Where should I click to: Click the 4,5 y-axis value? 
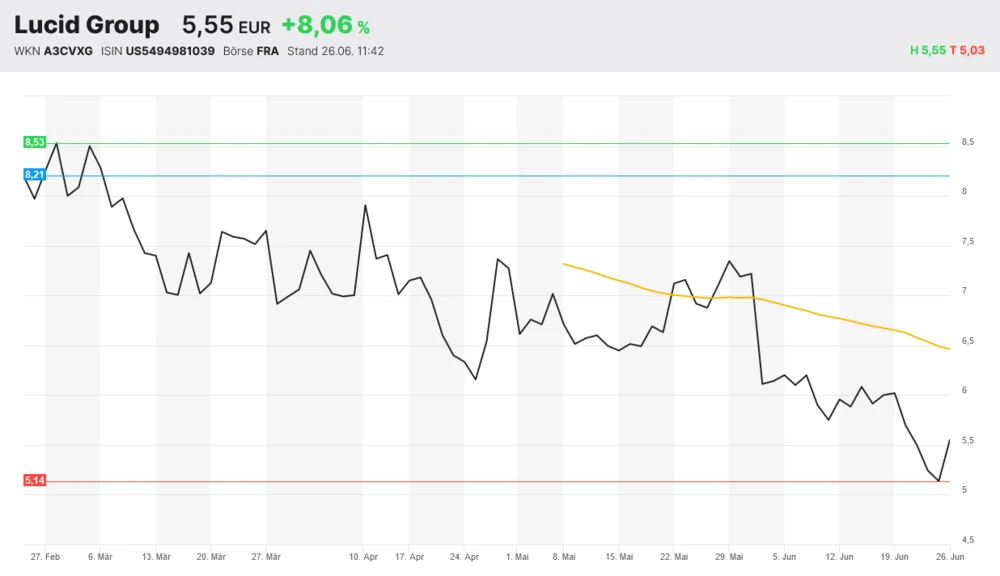968,540
